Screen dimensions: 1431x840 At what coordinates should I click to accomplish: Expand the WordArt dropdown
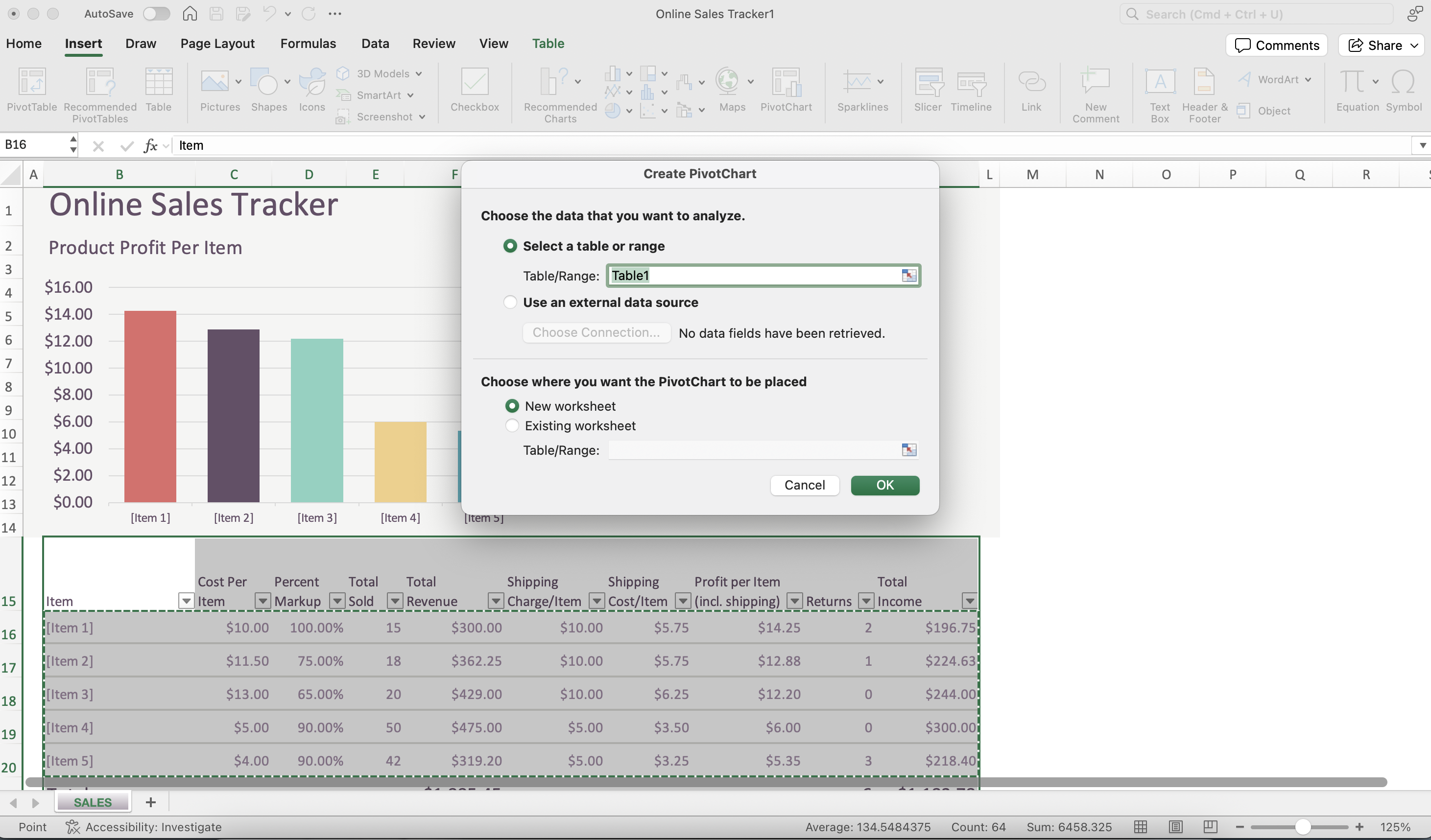(1308, 79)
